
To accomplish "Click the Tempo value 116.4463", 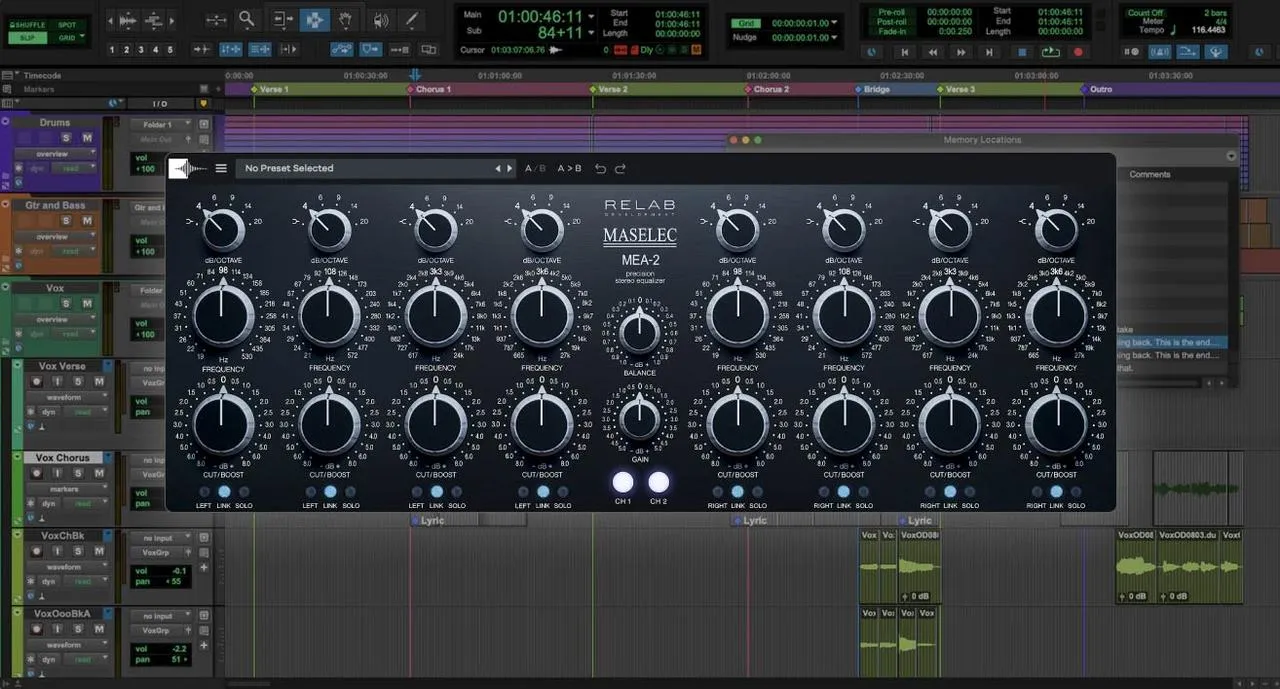I will (1209, 30).
